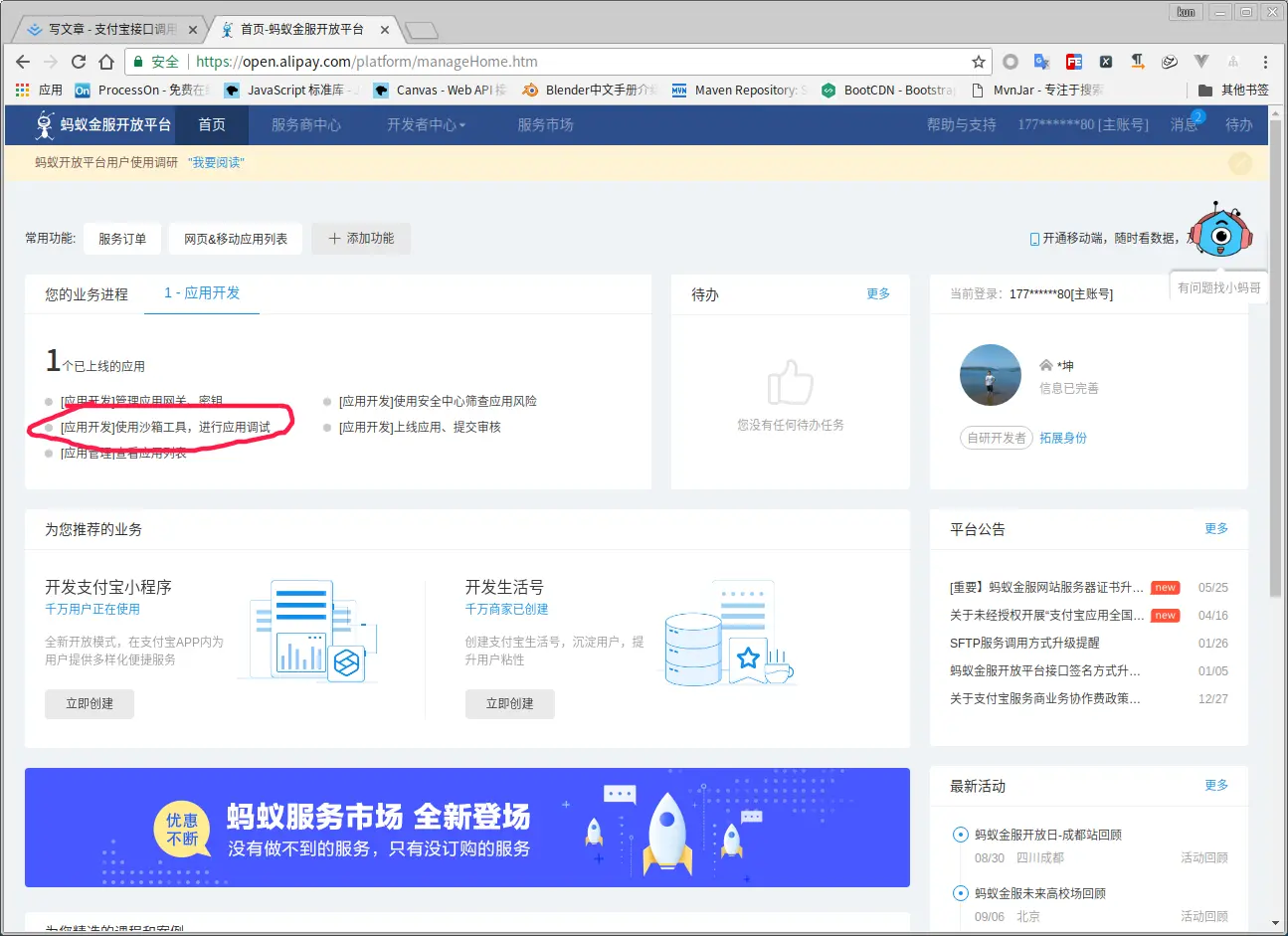Click the browser back arrow
The image size is (1288, 936).
point(23,62)
